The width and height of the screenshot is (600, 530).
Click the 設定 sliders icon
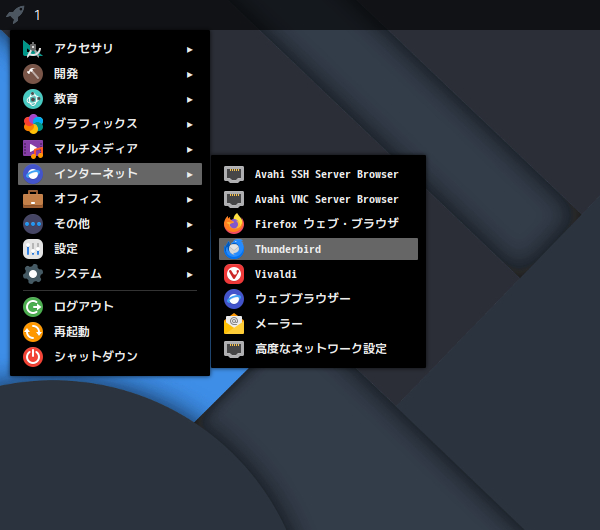tap(33, 249)
